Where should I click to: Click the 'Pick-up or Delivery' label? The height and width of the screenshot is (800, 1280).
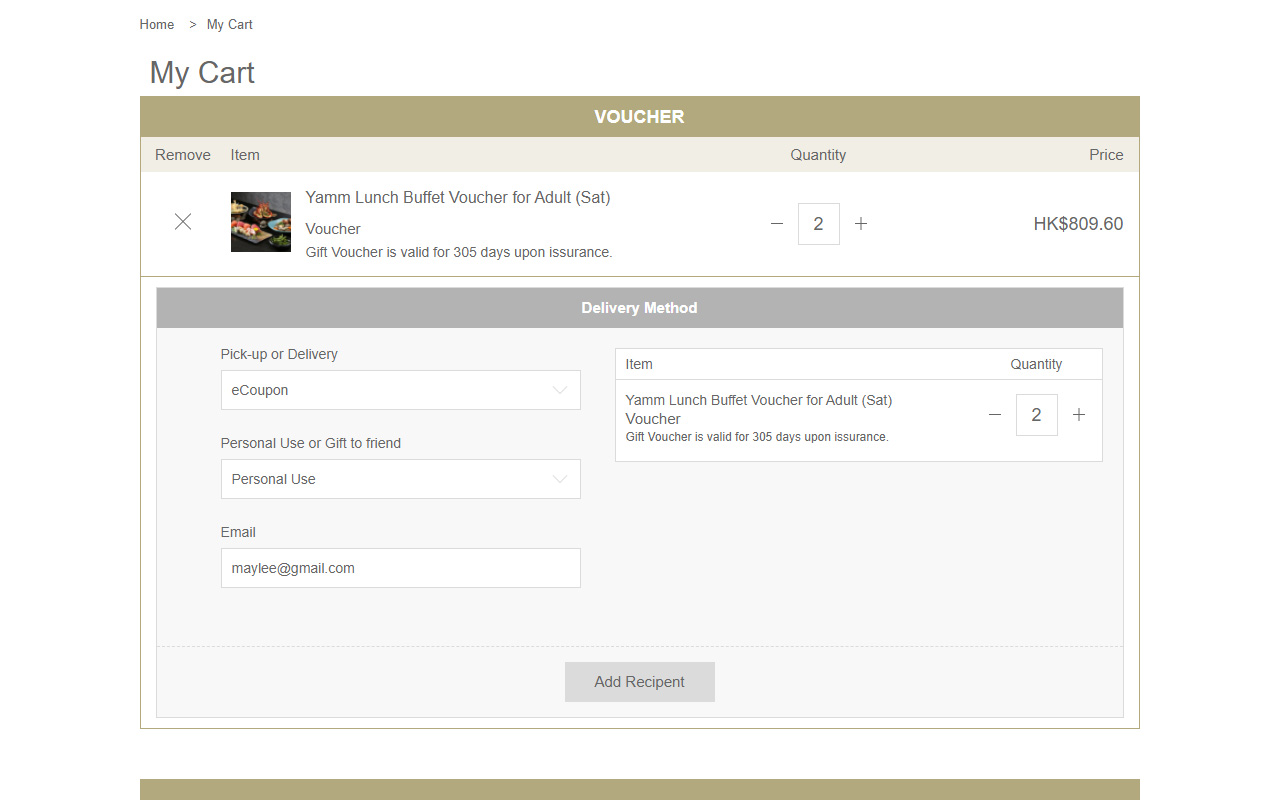[x=279, y=354]
